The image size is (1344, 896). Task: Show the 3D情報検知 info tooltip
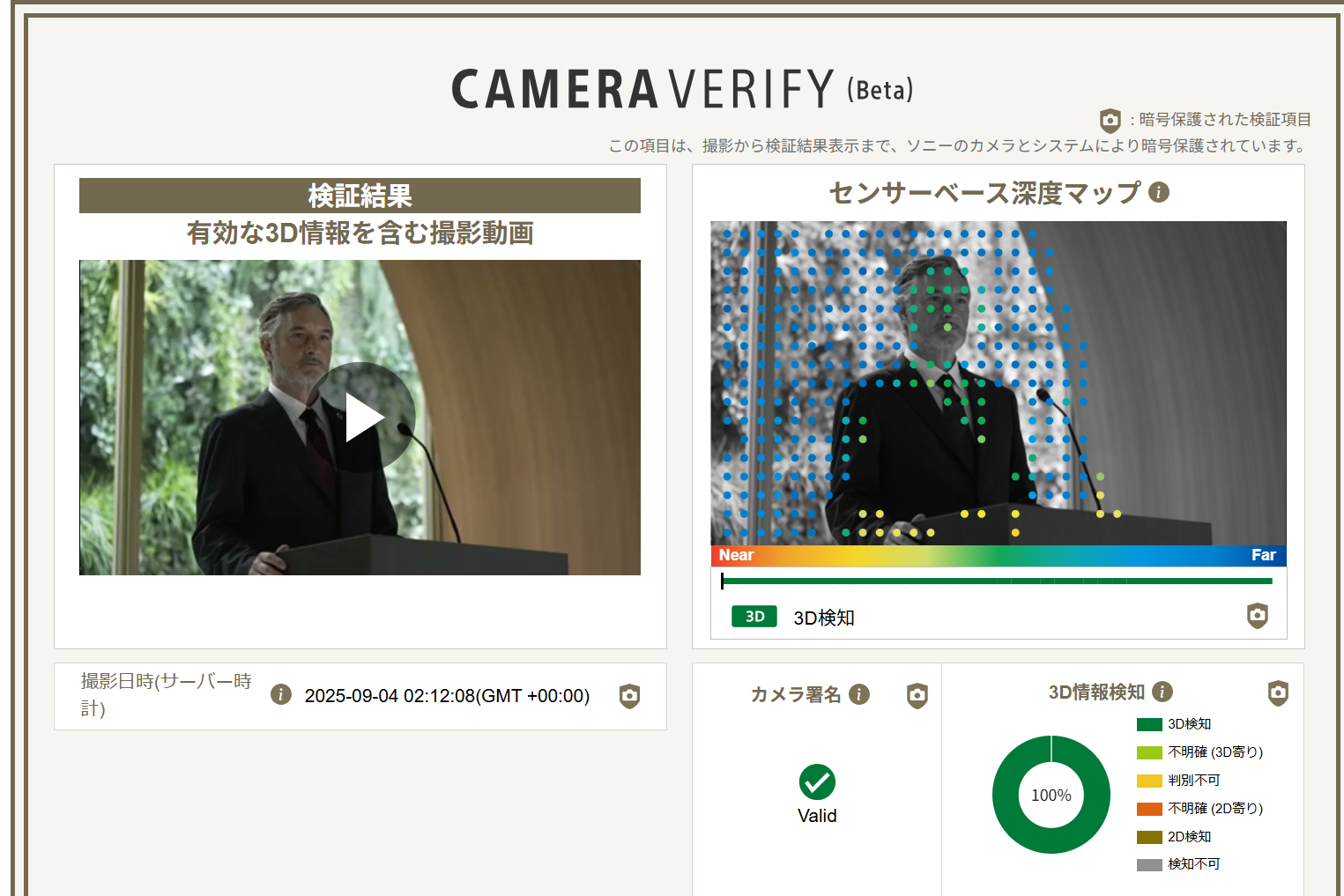tap(1162, 692)
